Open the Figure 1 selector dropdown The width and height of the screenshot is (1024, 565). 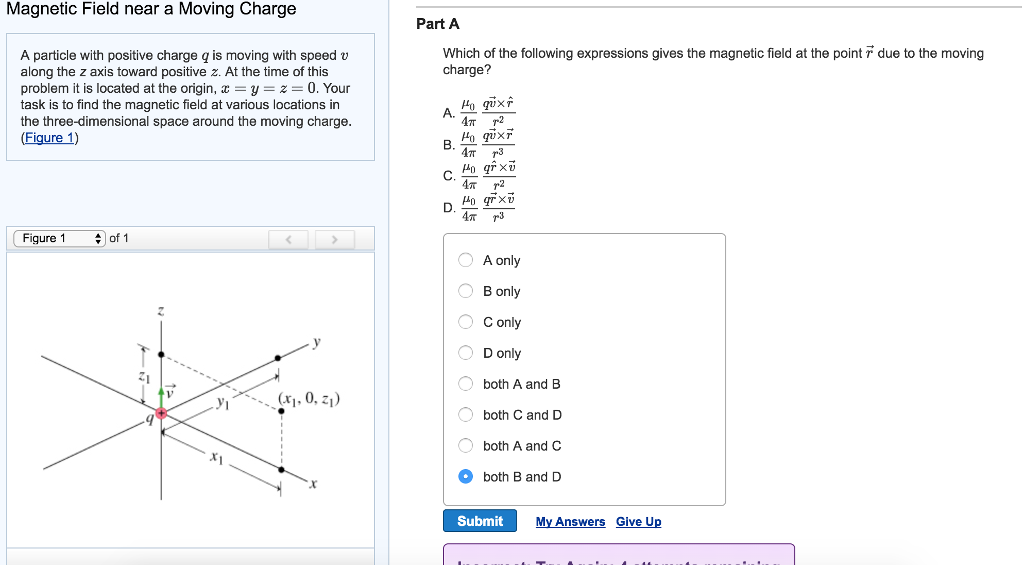59,238
